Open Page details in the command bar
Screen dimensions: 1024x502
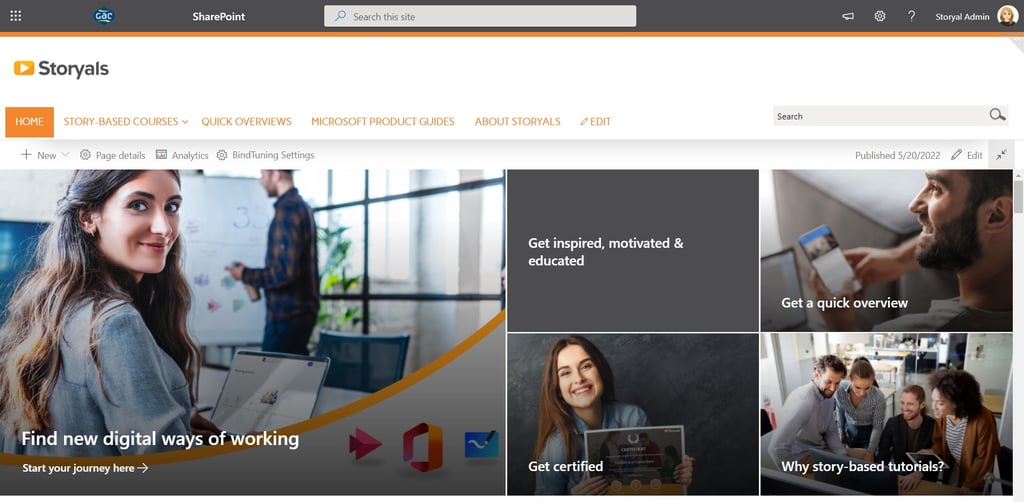pyautogui.click(x=112, y=155)
